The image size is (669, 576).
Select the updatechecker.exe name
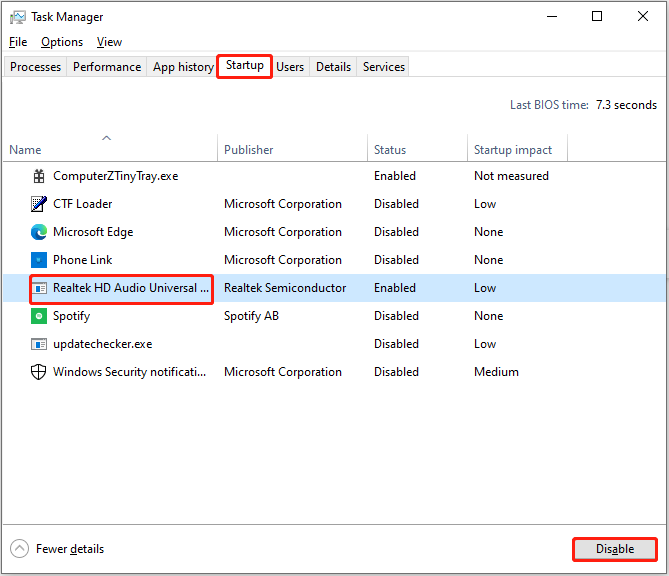click(x=103, y=344)
